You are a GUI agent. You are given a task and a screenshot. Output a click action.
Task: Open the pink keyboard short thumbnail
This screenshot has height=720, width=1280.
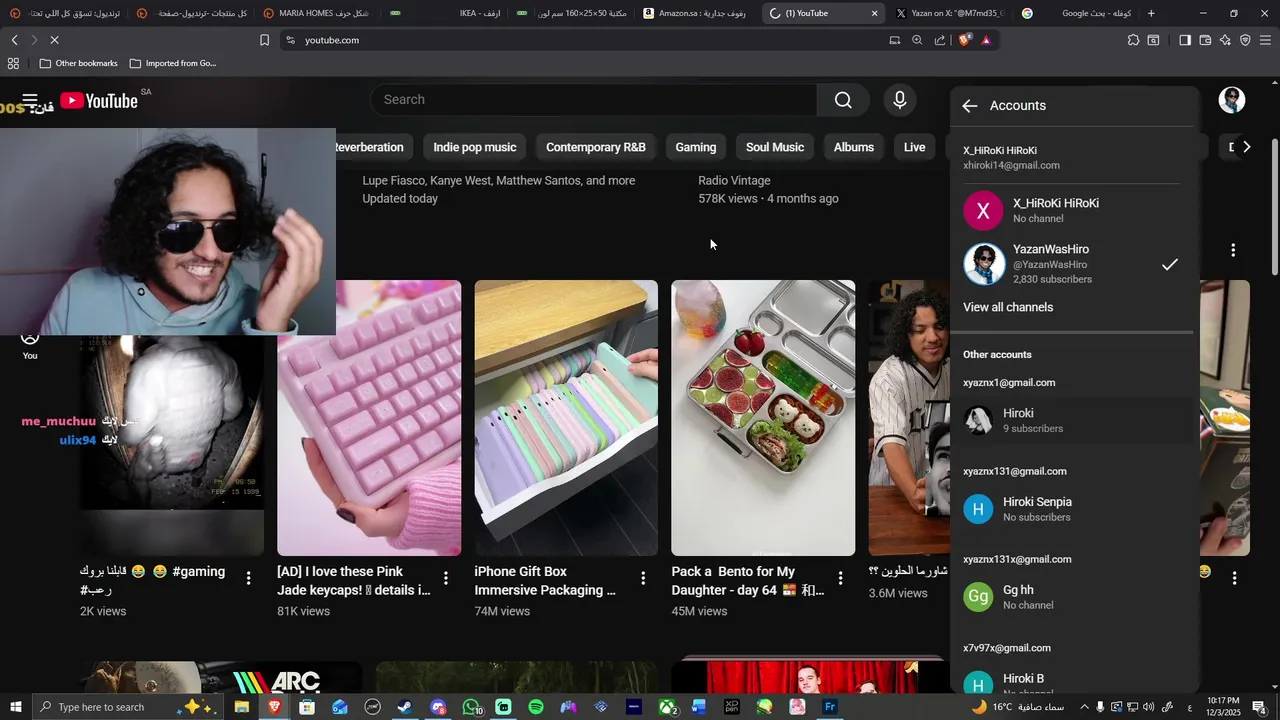[369, 418]
